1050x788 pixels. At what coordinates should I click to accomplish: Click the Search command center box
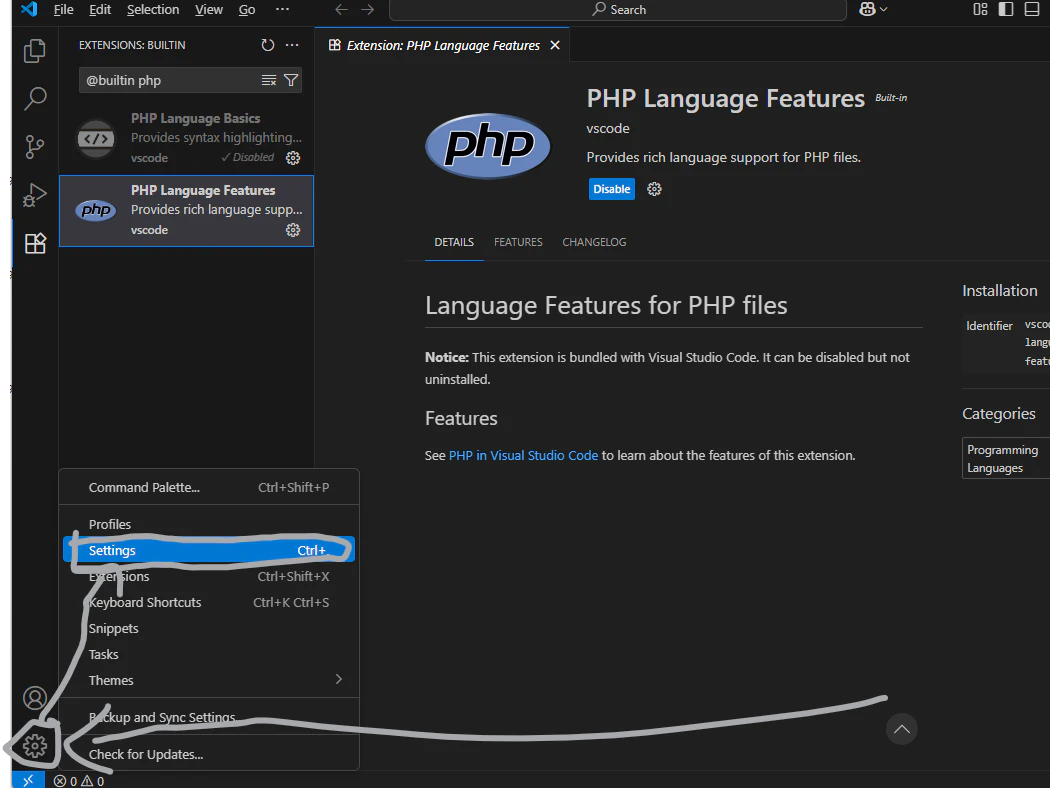617,9
